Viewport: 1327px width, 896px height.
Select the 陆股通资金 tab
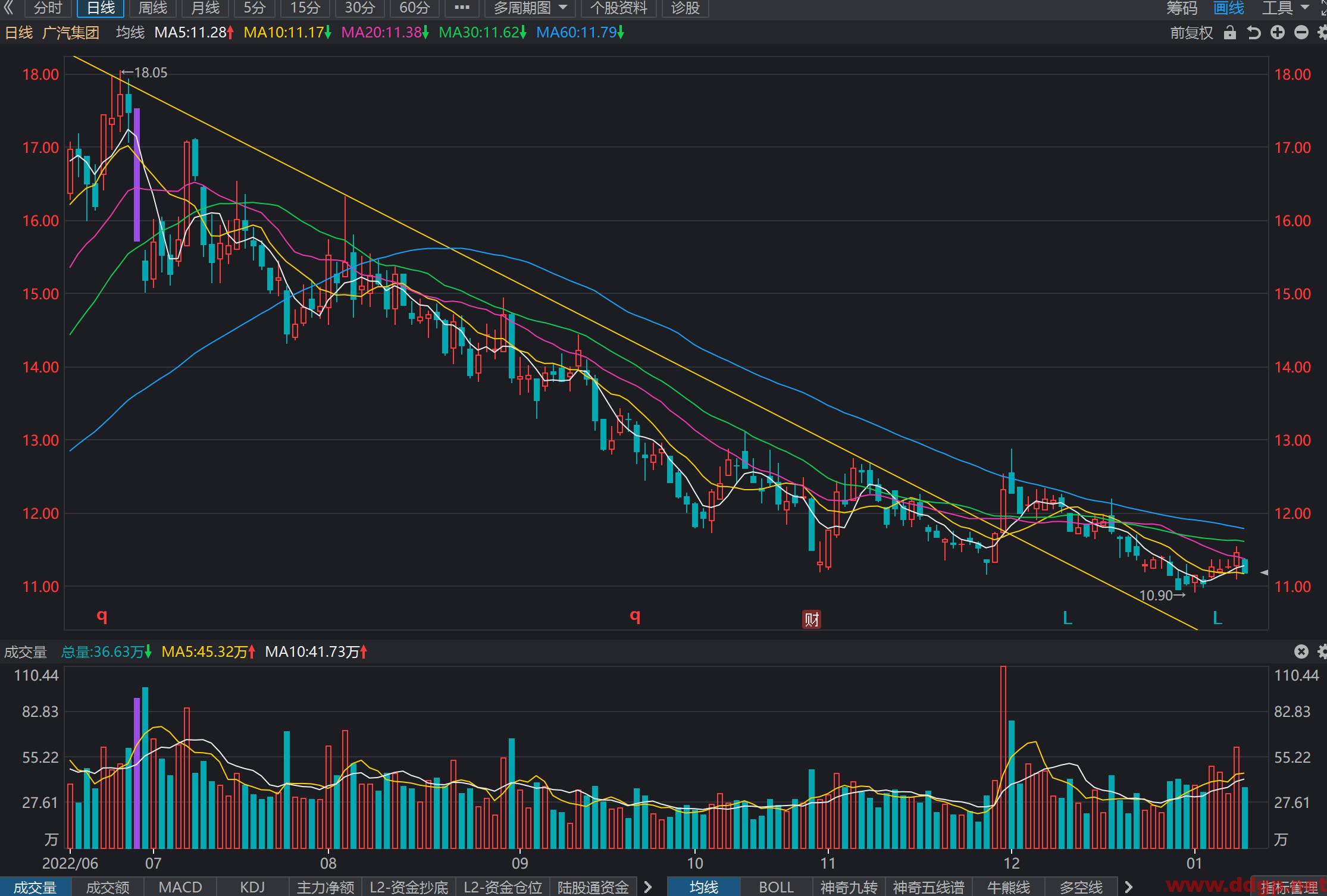click(x=593, y=887)
